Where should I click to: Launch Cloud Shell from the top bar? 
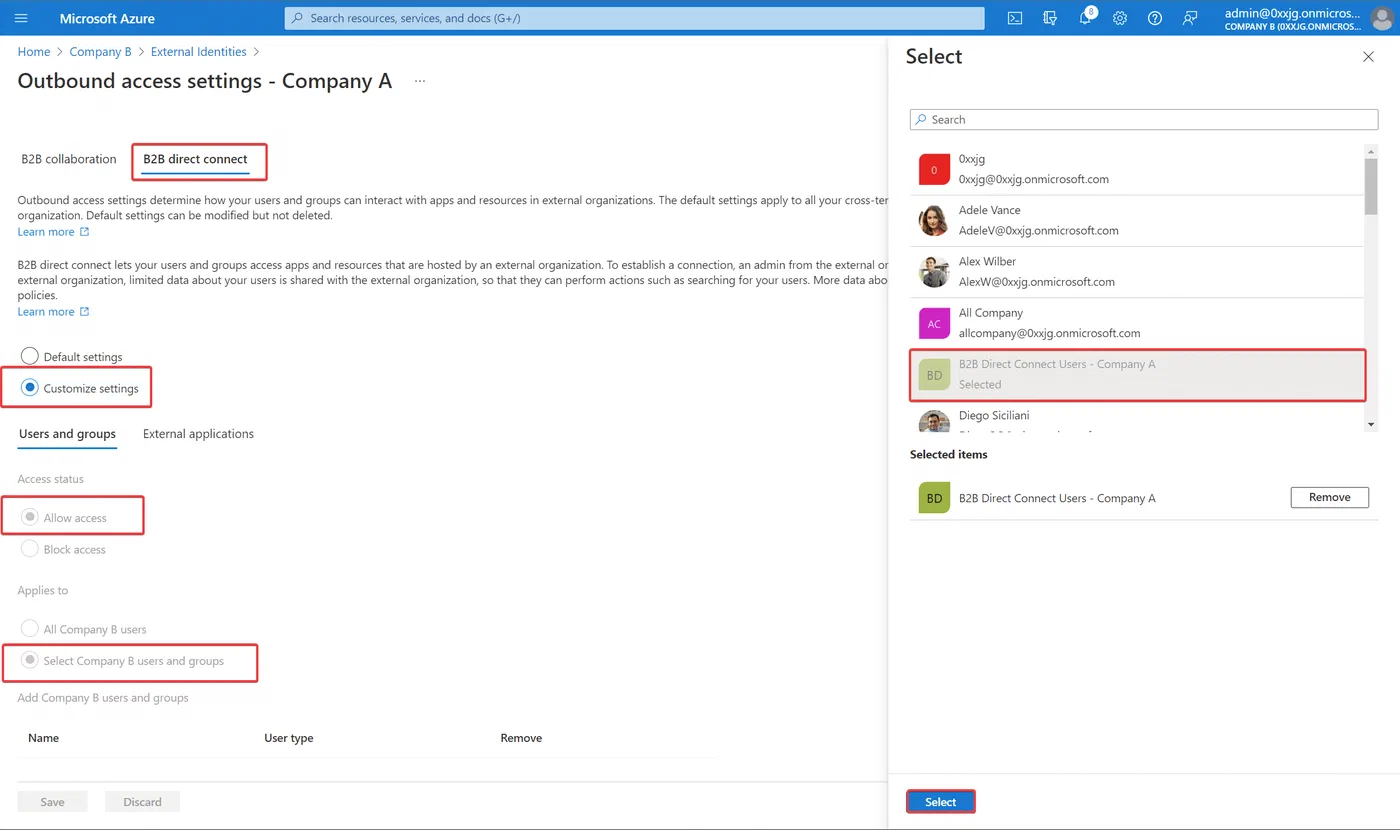[x=1014, y=18]
